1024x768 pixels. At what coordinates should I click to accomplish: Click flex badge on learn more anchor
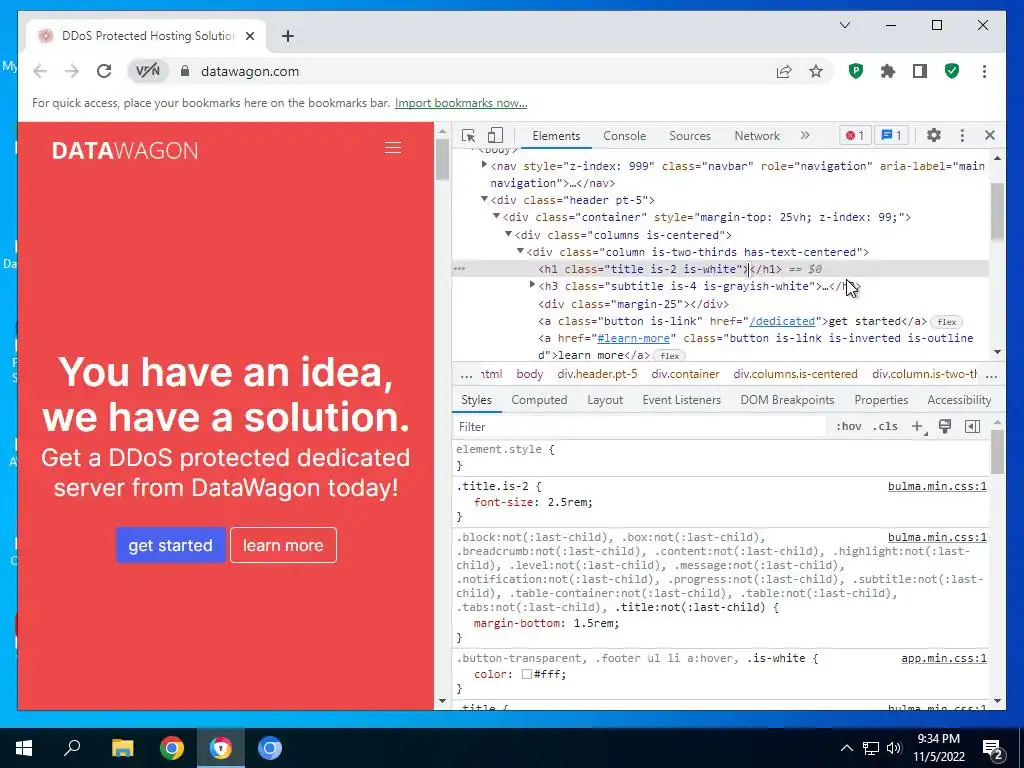tap(669, 356)
